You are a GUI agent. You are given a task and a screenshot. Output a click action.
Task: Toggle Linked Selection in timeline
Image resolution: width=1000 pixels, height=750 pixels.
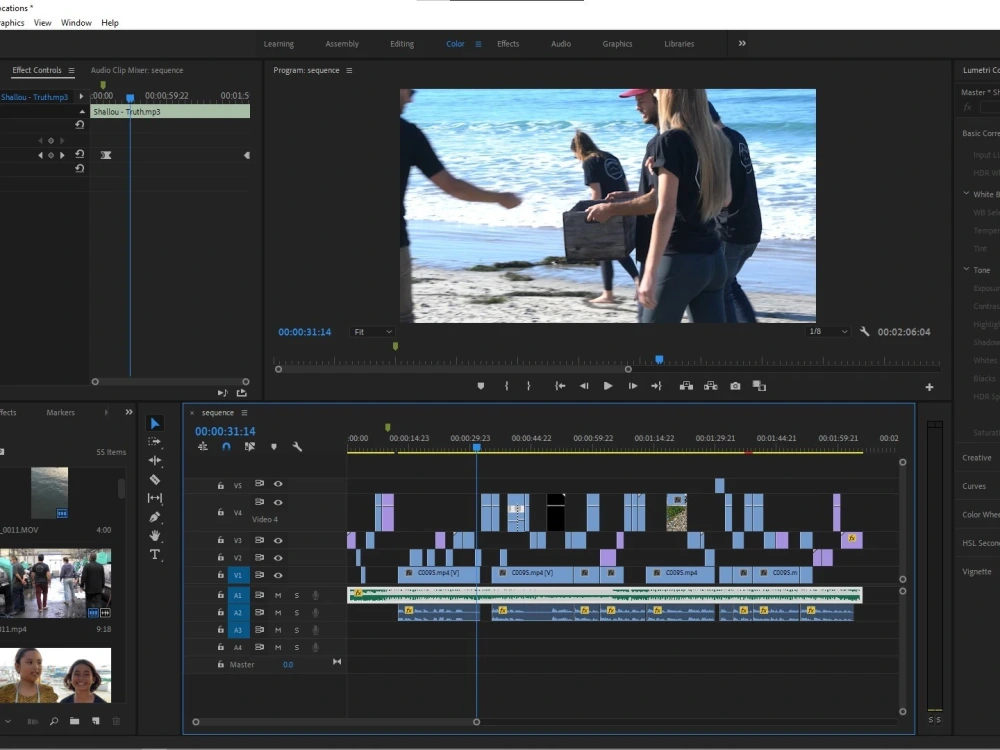(x=249, y=447)
